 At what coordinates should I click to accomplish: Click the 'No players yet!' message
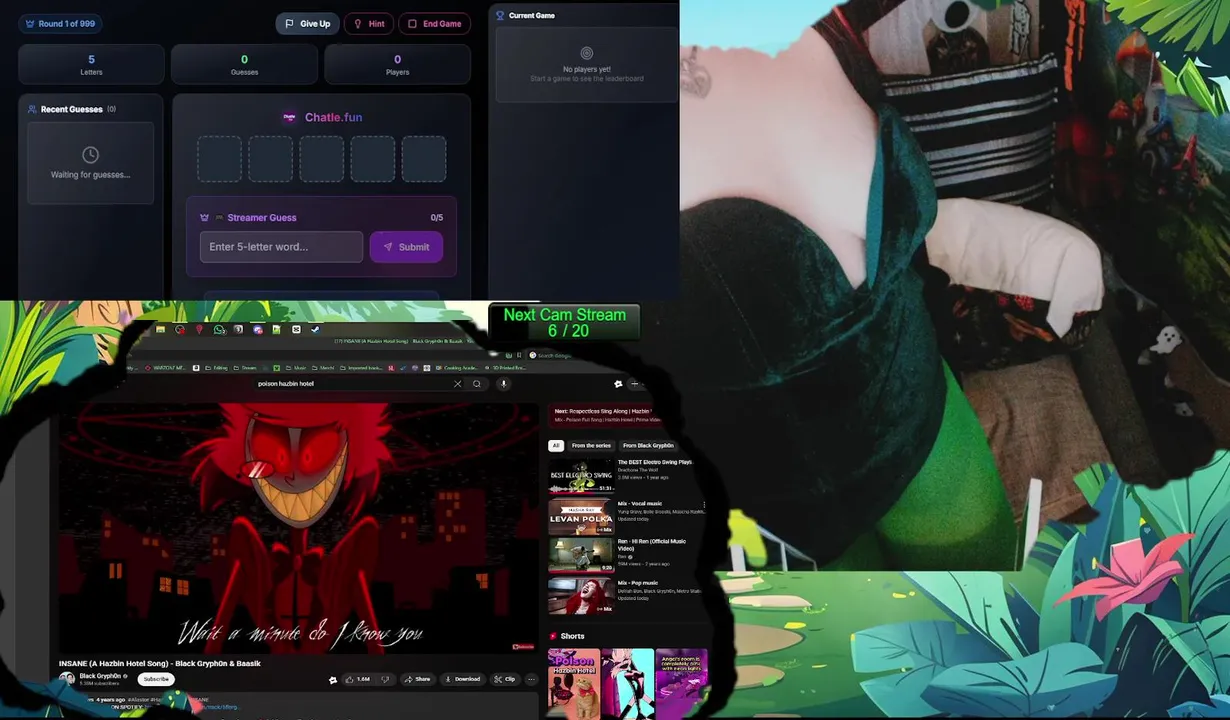[x=587, y=70]
